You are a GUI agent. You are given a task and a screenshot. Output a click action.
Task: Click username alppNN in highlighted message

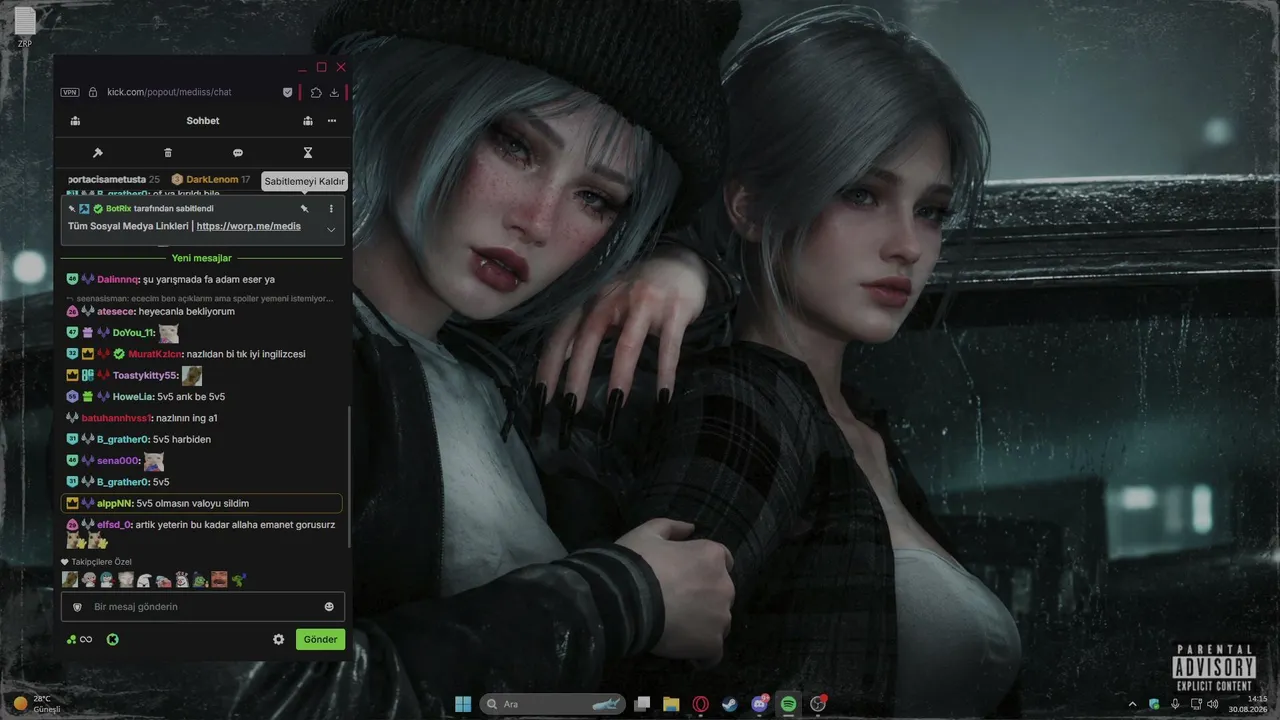coord(115,503)
